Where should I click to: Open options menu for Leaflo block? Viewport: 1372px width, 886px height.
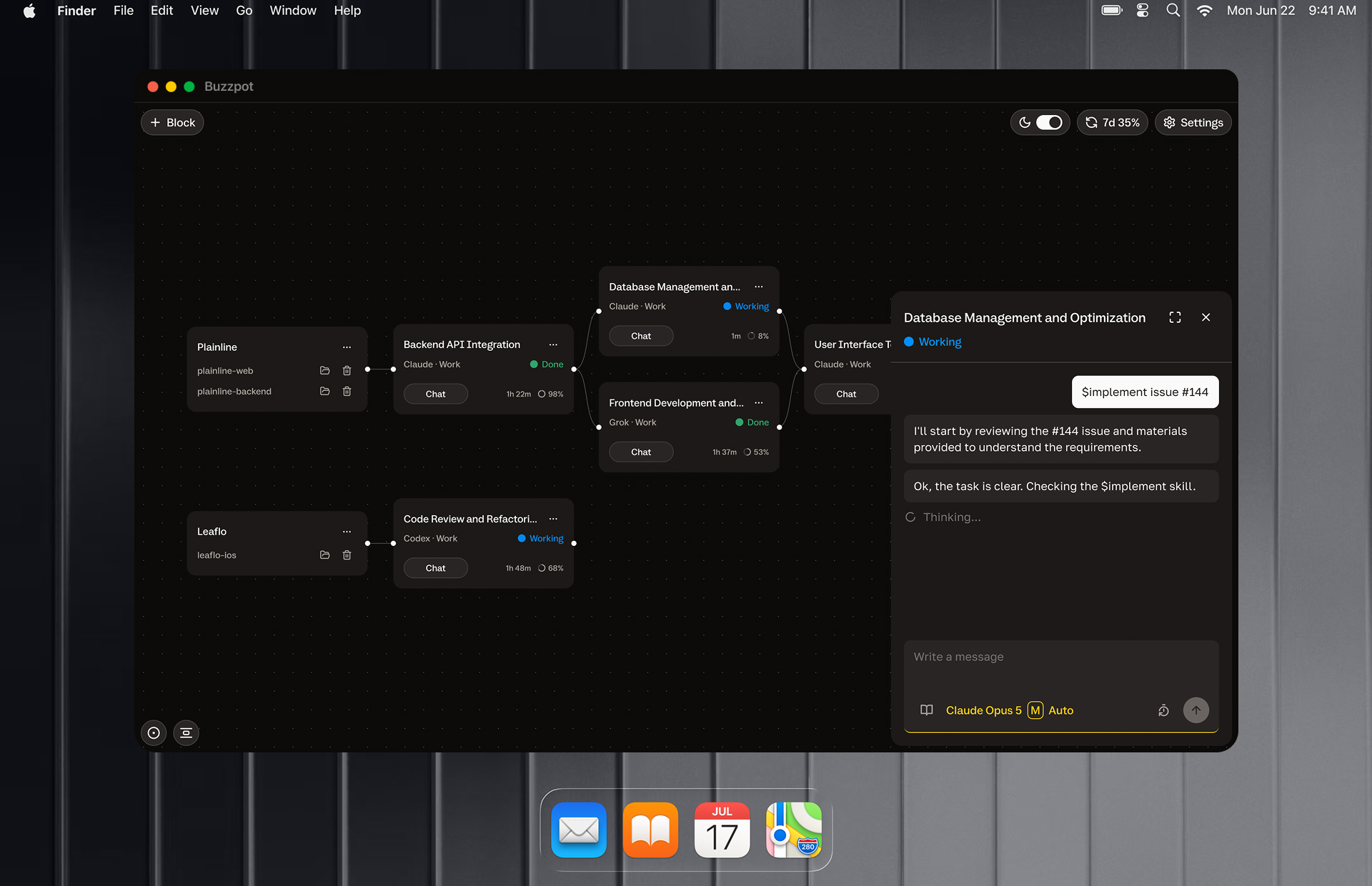[347, 532]
